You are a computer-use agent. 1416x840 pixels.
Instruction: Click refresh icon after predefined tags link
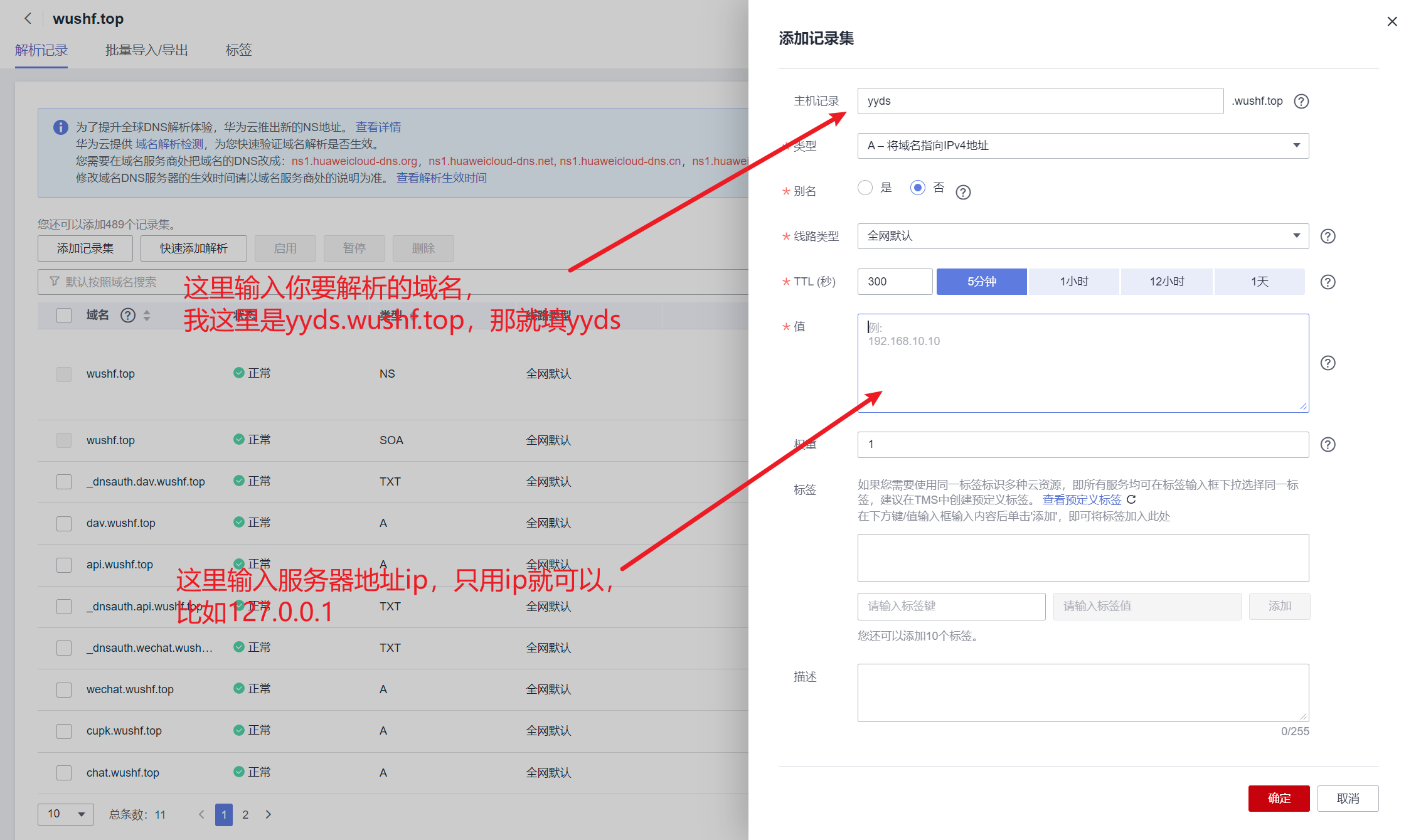1131,499
